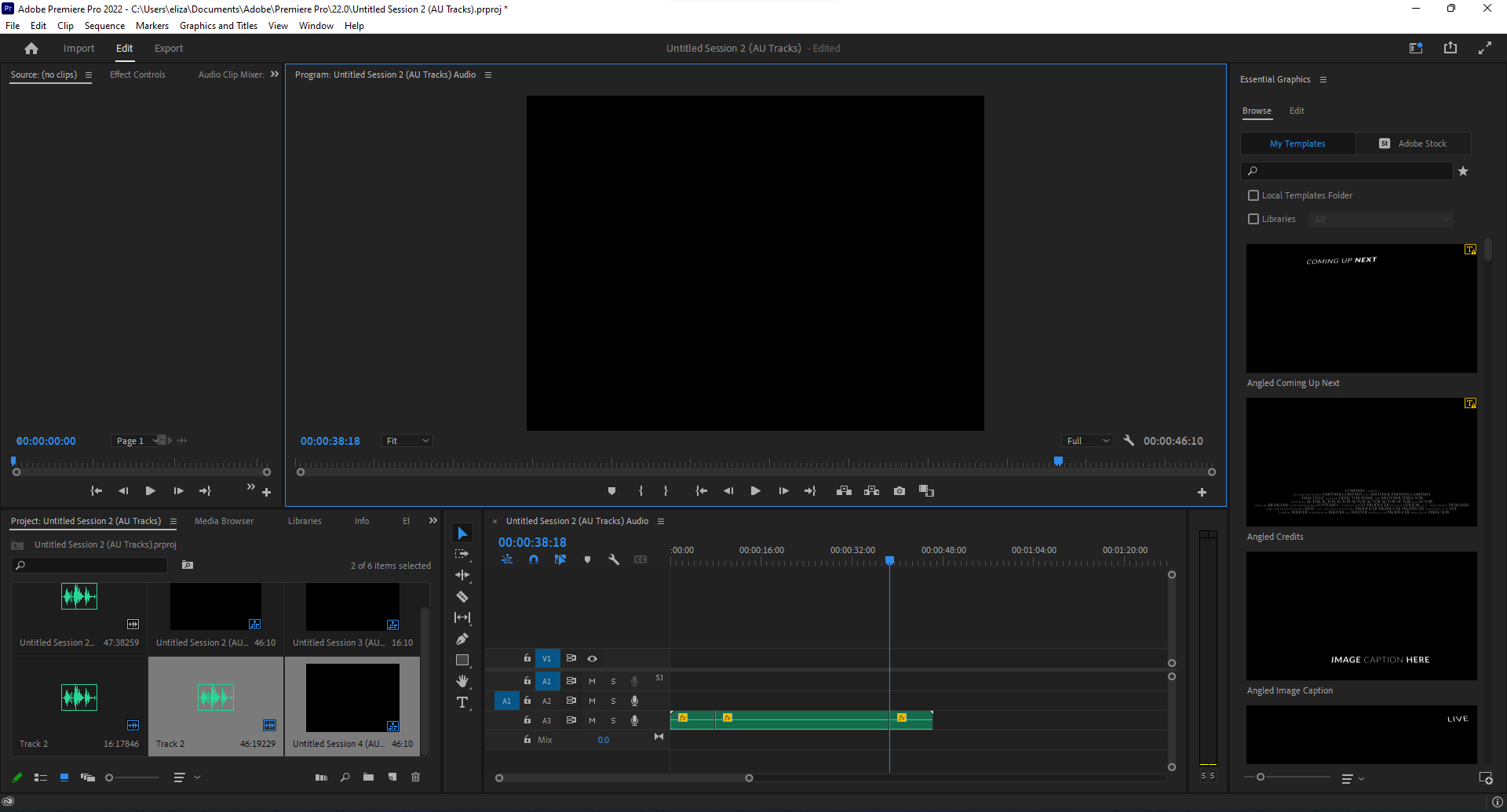Image resolution: width=1507 pixels, height=812 pixels.
Task: Select the Type tool
Action: [462, 702]
